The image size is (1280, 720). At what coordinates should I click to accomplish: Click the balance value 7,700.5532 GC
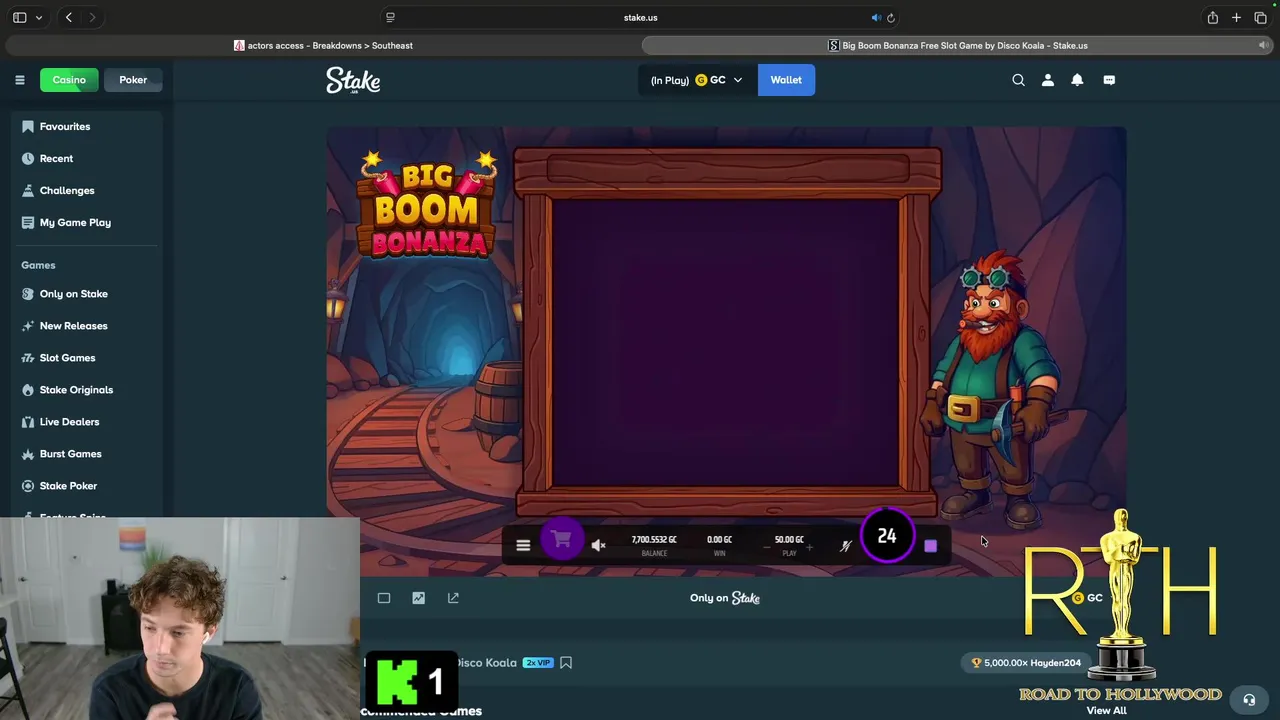pyautogui.click(x=654, y=540)
